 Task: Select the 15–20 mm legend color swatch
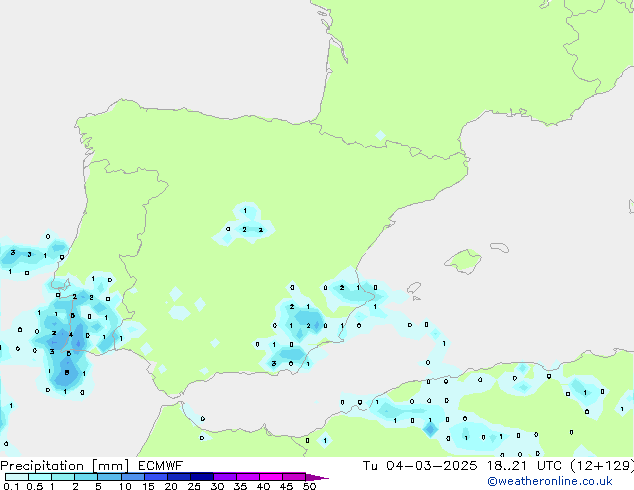(x=155, y=477)
